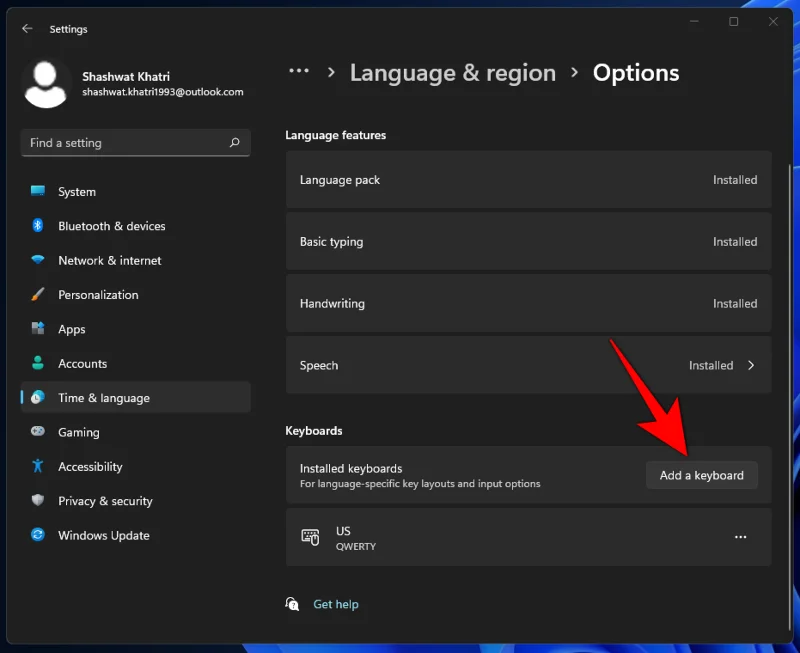
Task: Click the Find a setting search box
Action: pos(135,142)
